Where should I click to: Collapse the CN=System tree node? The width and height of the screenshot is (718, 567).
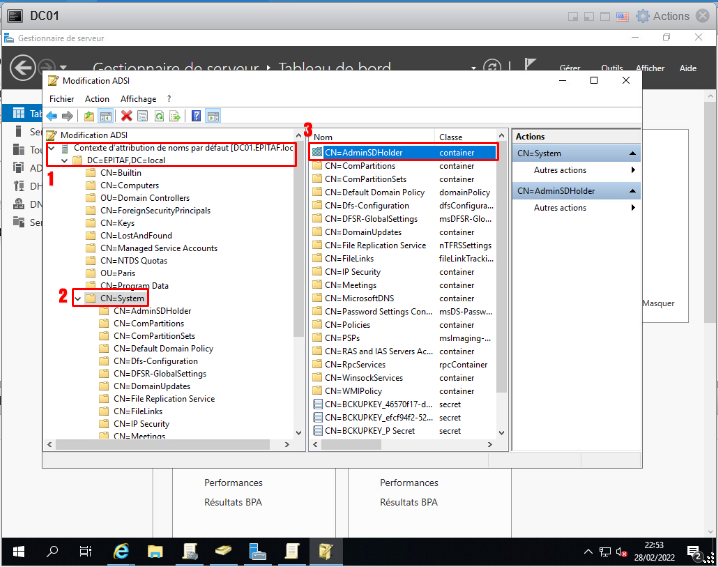tap(78, 298)
